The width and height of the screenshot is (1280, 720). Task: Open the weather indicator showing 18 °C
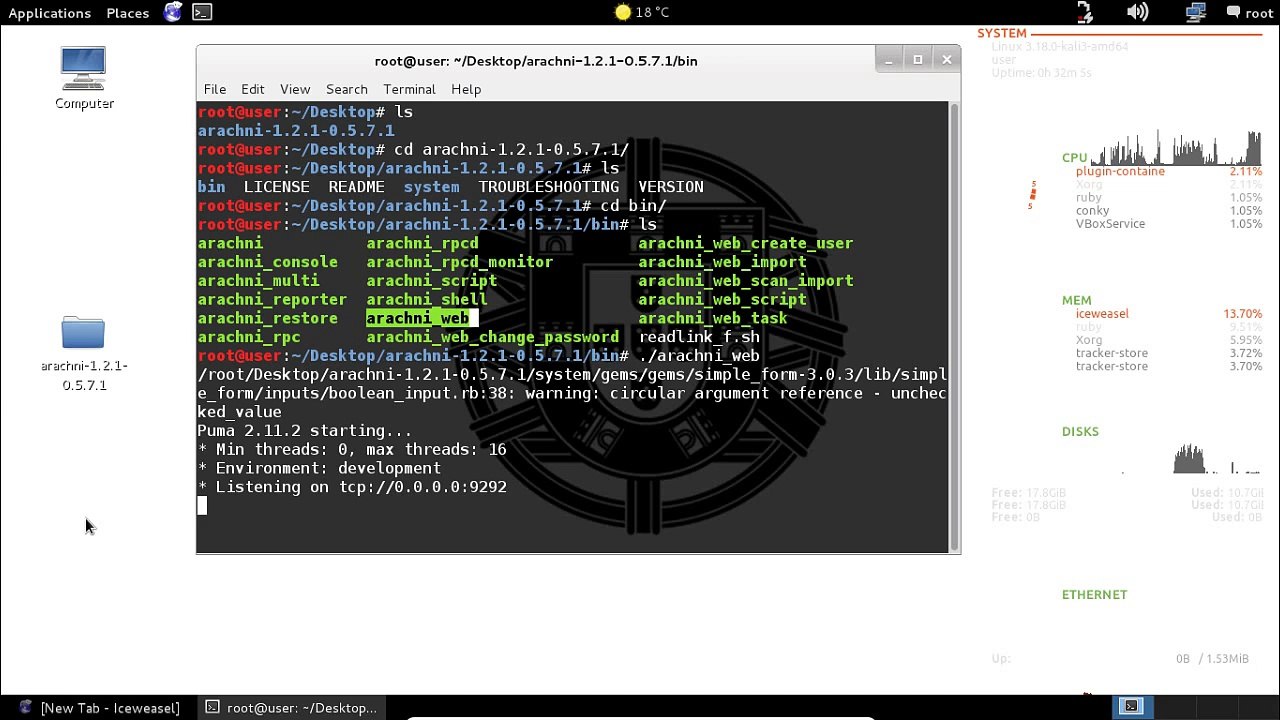click(642, 12)
